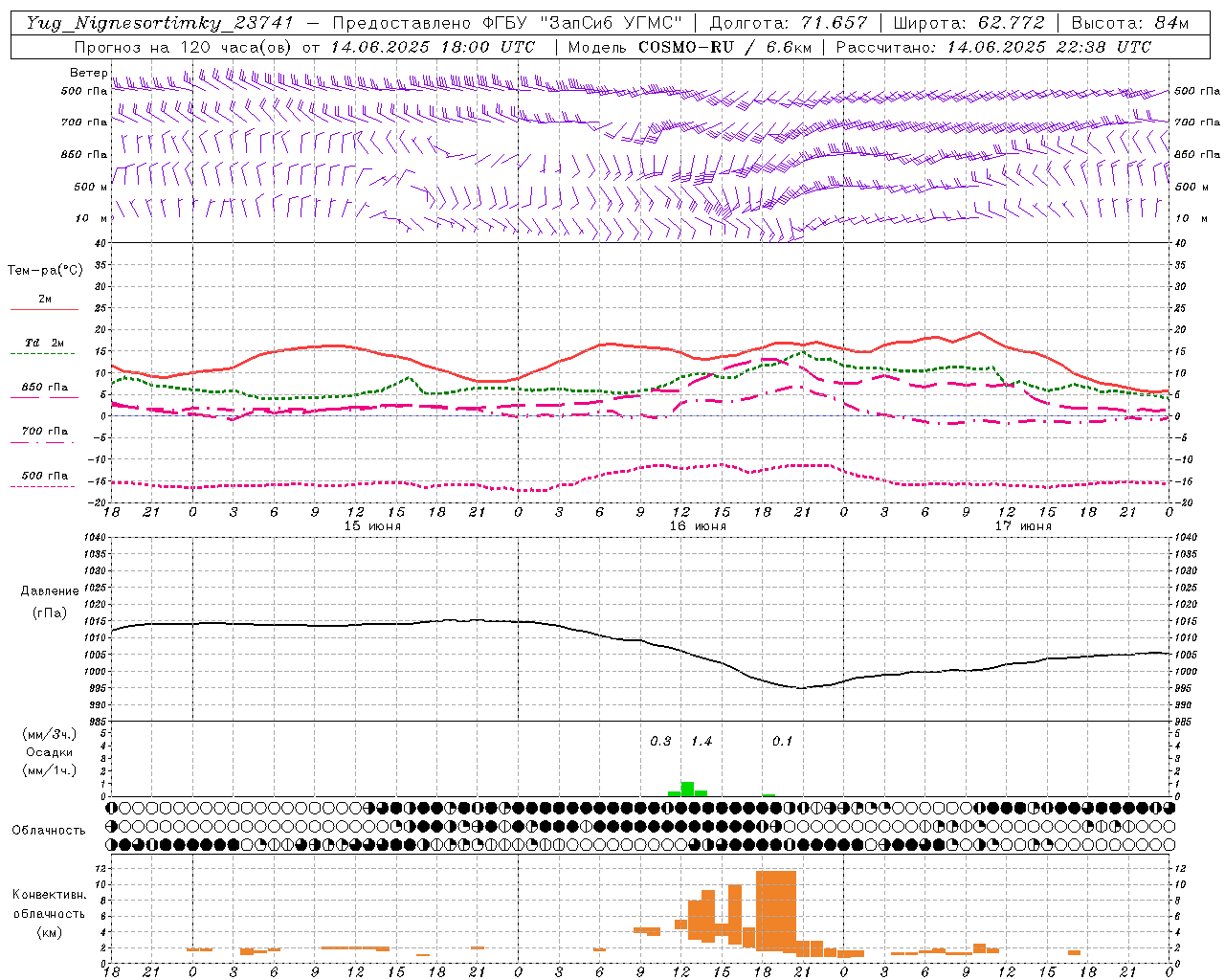Click the Ветер wind panel label

coord(88,73)
